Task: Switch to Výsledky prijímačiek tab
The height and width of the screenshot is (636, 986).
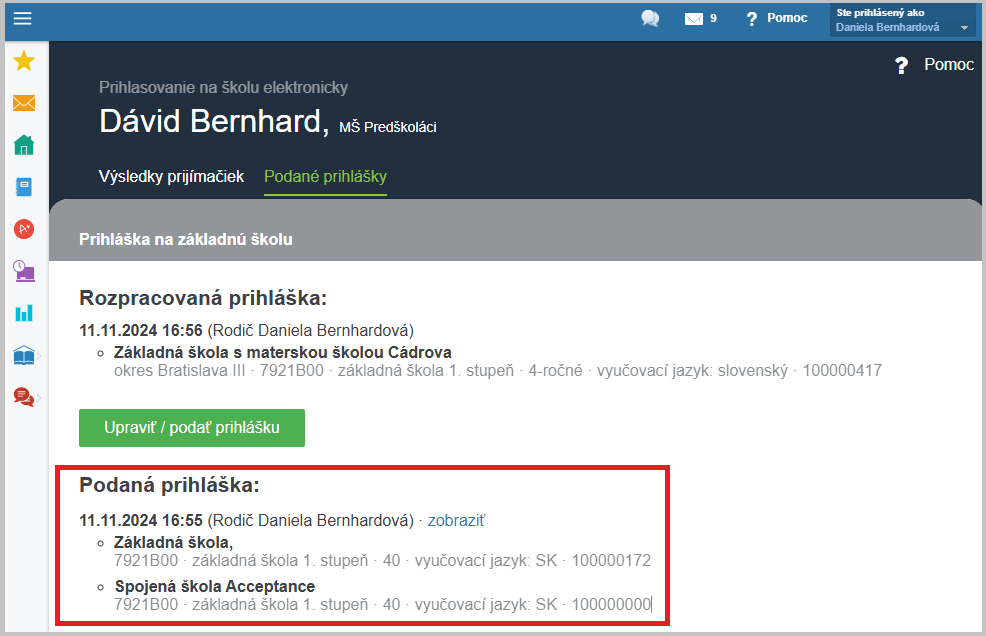Action: point(171,177)
